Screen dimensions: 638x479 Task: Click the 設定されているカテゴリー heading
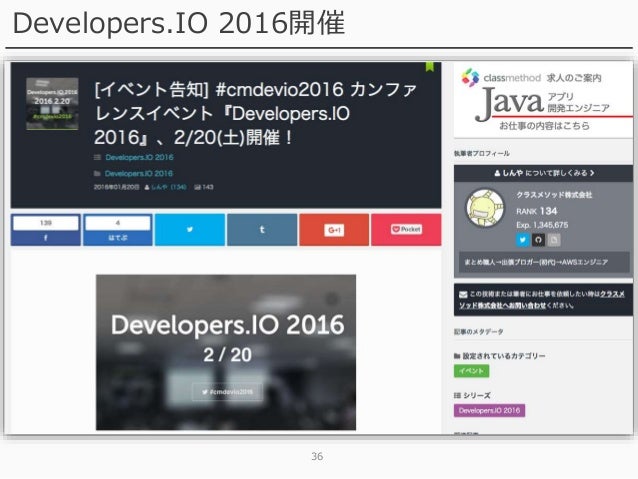pos(500,356)
